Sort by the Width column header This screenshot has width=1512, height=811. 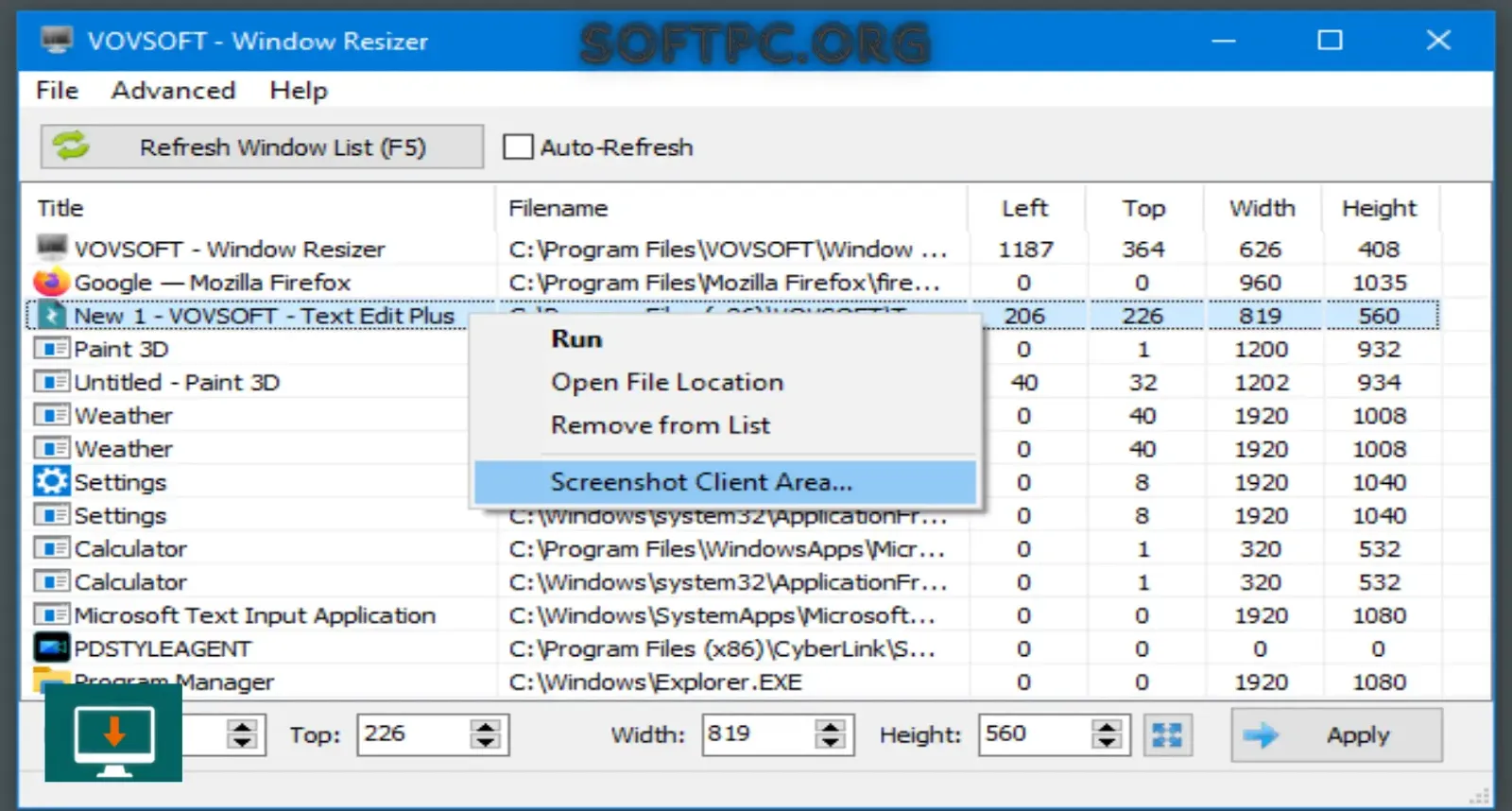tap(1262, 208)
